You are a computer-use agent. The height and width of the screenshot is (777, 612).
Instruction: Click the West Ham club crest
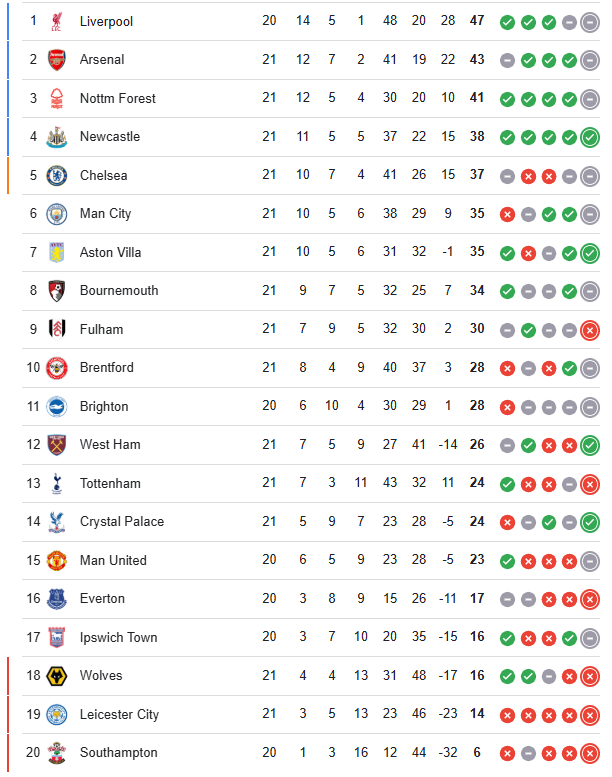click(x=56, y=444)
